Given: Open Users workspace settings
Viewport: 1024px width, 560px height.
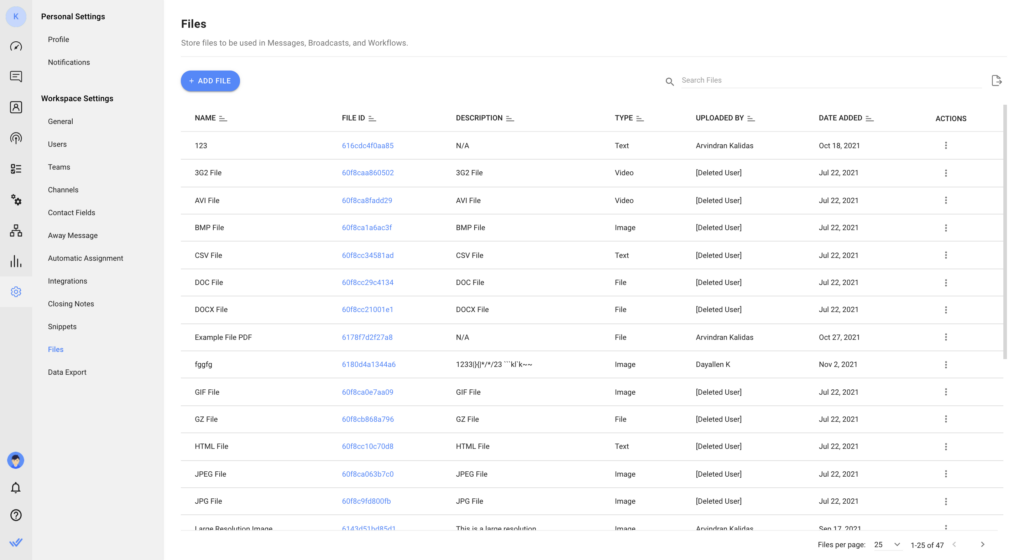Looking at the screenshot, I should coord(57,144).
